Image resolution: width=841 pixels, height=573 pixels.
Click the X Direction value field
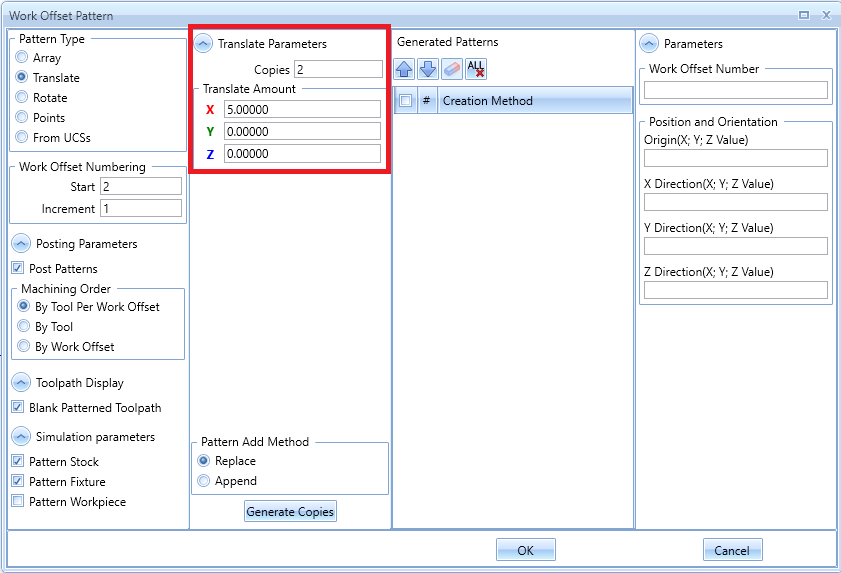(736, 202)
